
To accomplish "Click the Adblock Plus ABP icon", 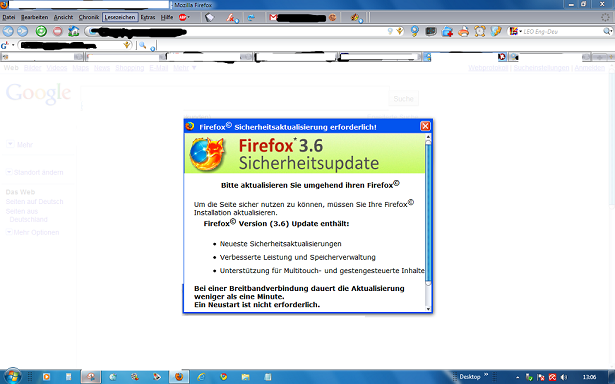I will [x=182, y=17].
